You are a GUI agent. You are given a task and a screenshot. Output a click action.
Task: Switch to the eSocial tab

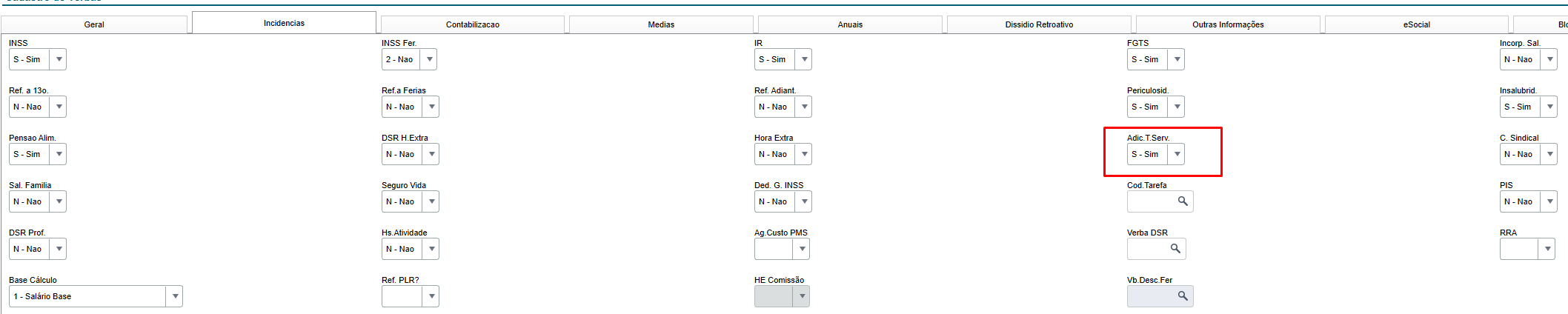(1416, 24)
